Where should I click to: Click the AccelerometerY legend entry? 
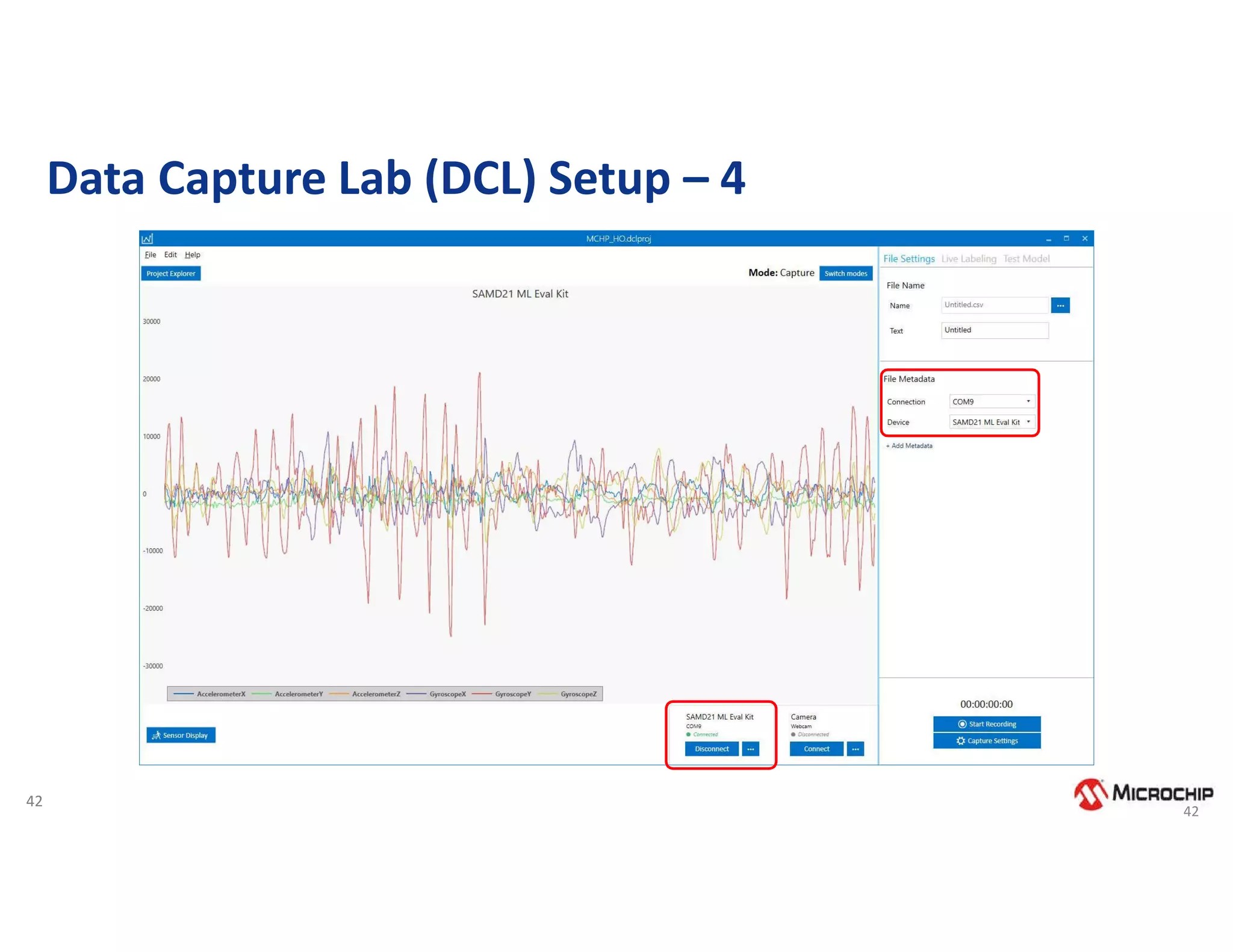click(287, 694)
